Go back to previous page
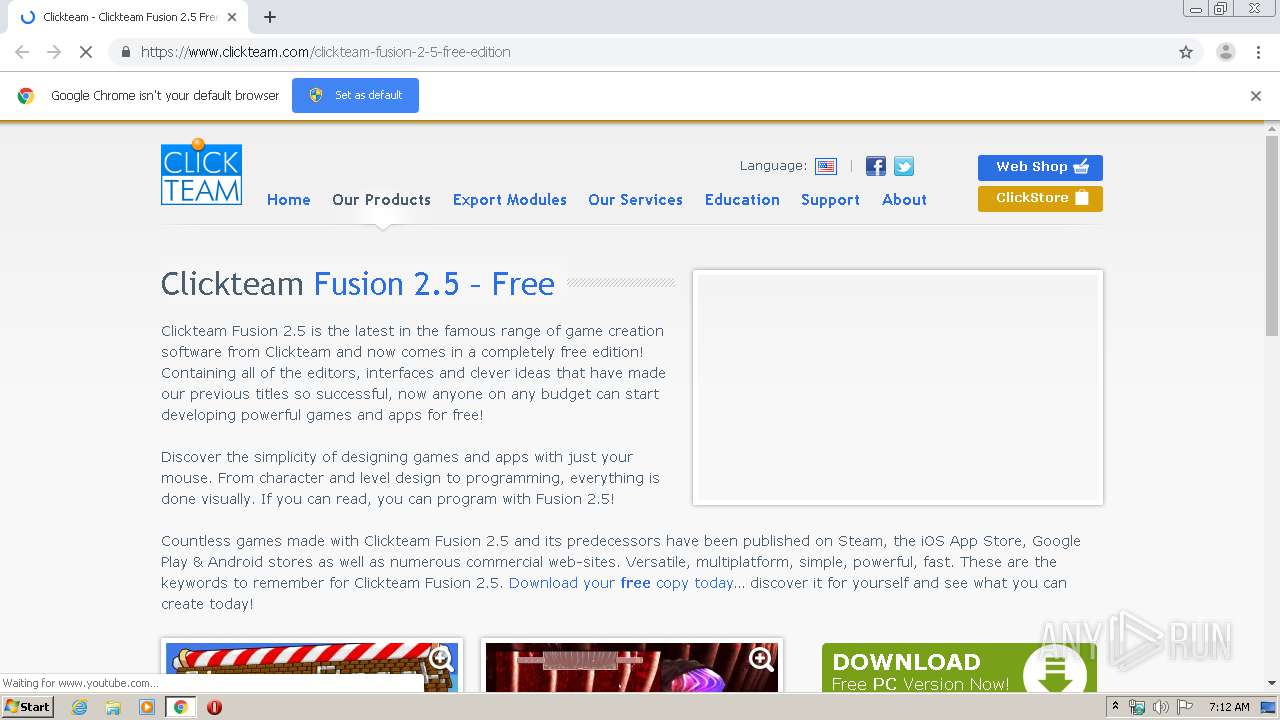The image size is (1280, 720). pos(22,52)
